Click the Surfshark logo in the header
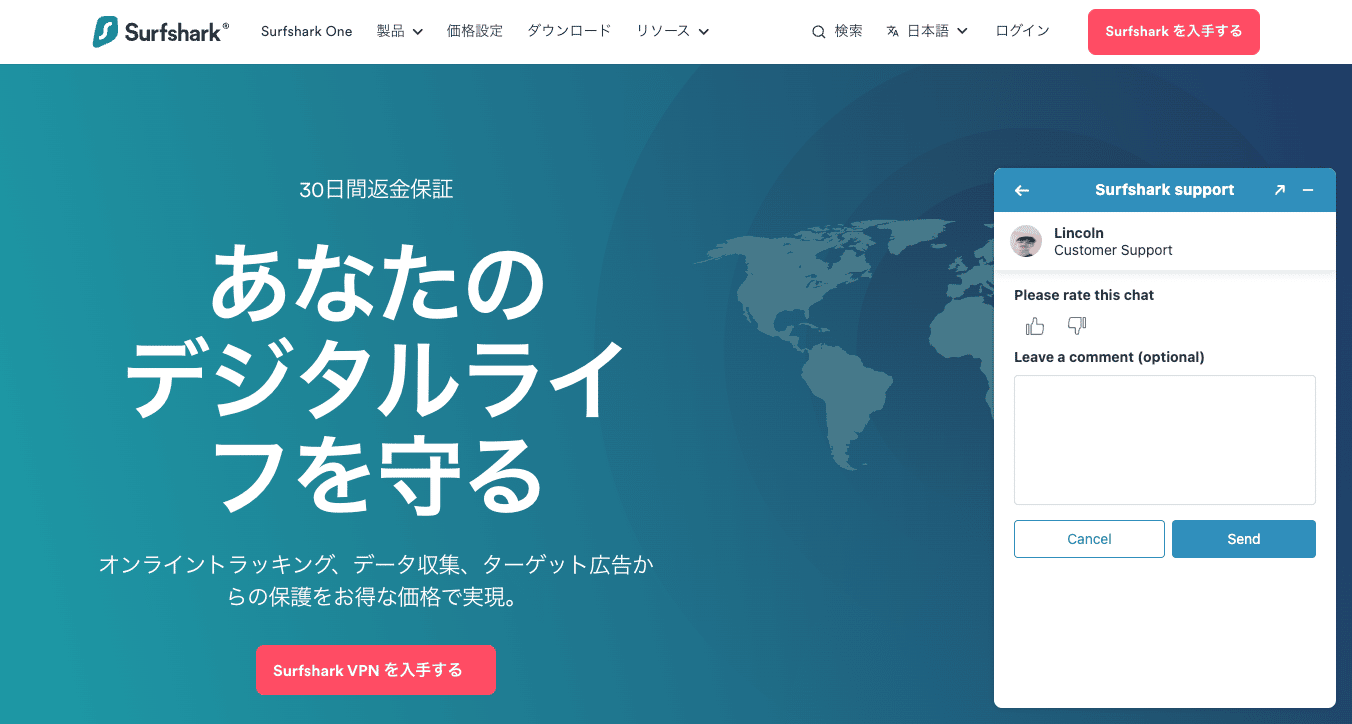Image resolution: width=1352 pixels, height=724 pixels. point(161,31)
